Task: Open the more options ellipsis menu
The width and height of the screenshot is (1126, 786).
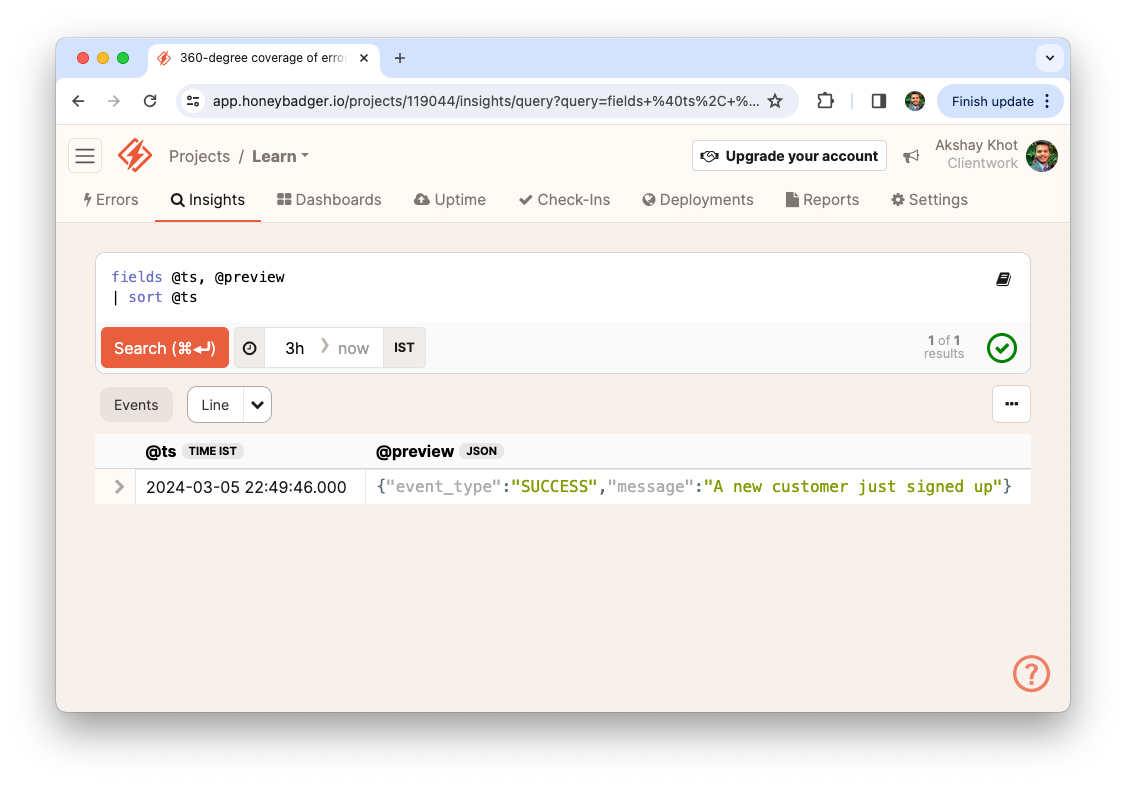Action: [x=1011, y=404]
